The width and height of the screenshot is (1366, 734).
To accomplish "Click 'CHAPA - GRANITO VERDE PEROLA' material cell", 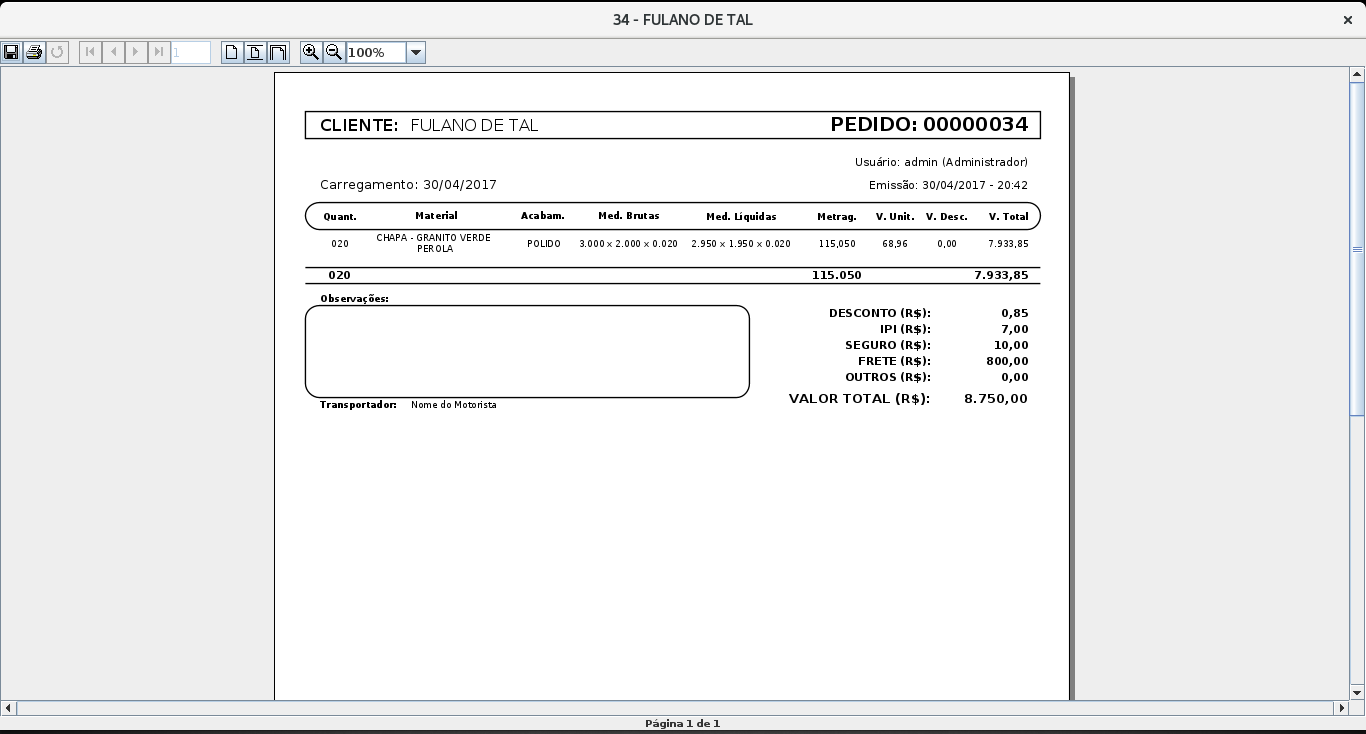I will pyautogui.click(x=434, y=243).
